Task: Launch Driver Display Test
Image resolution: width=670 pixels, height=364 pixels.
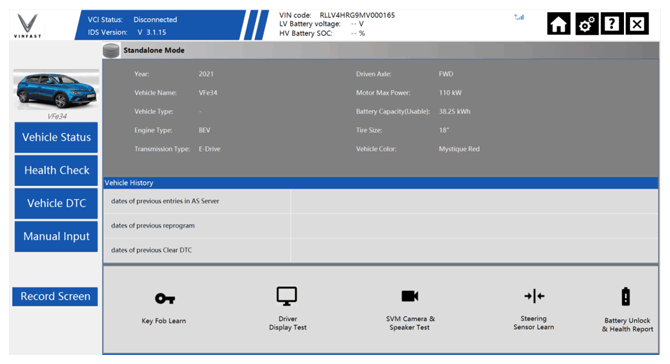Action: point(288,308)
